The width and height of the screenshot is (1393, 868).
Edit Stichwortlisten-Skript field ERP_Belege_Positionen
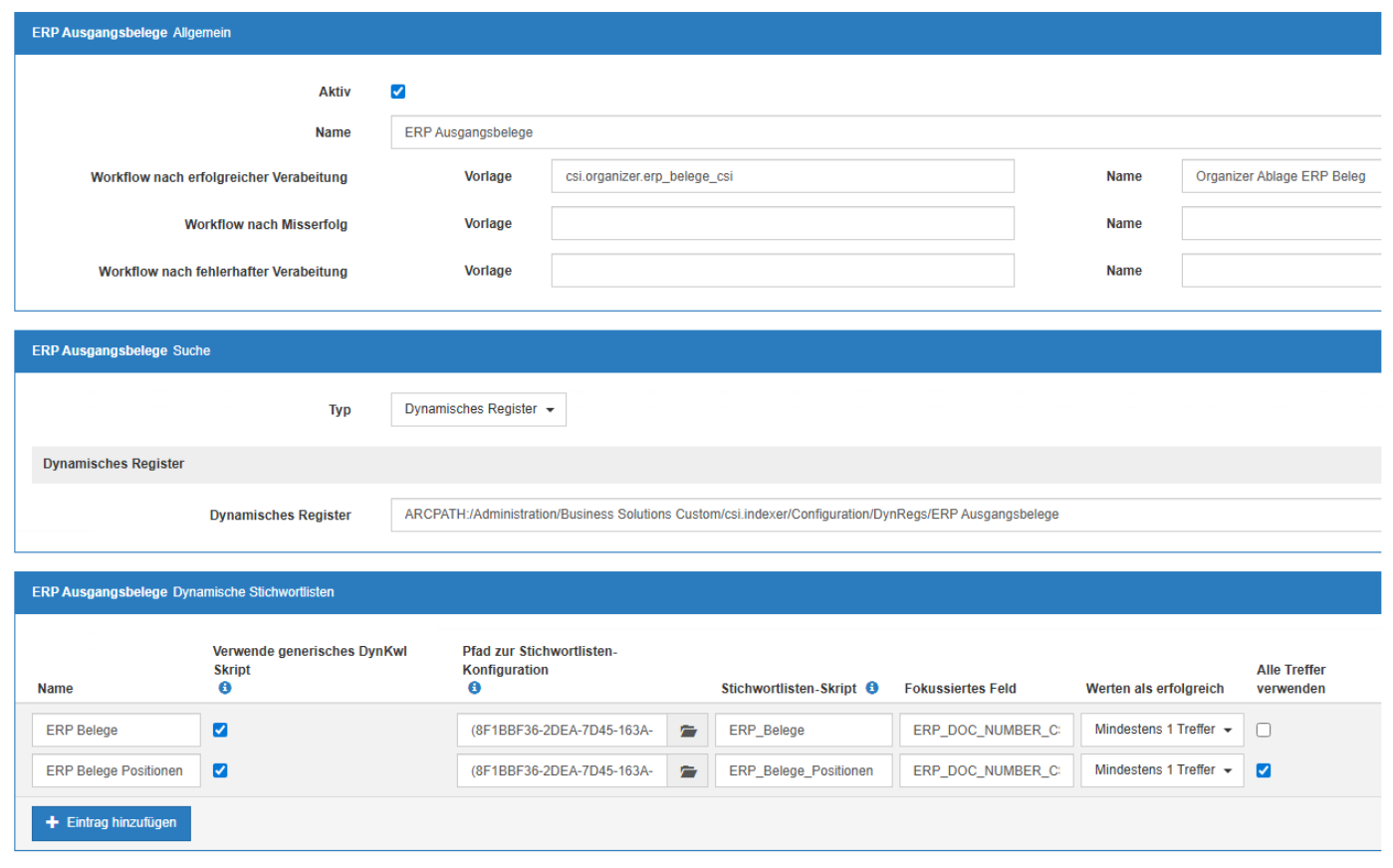click(x=804, y=771)
